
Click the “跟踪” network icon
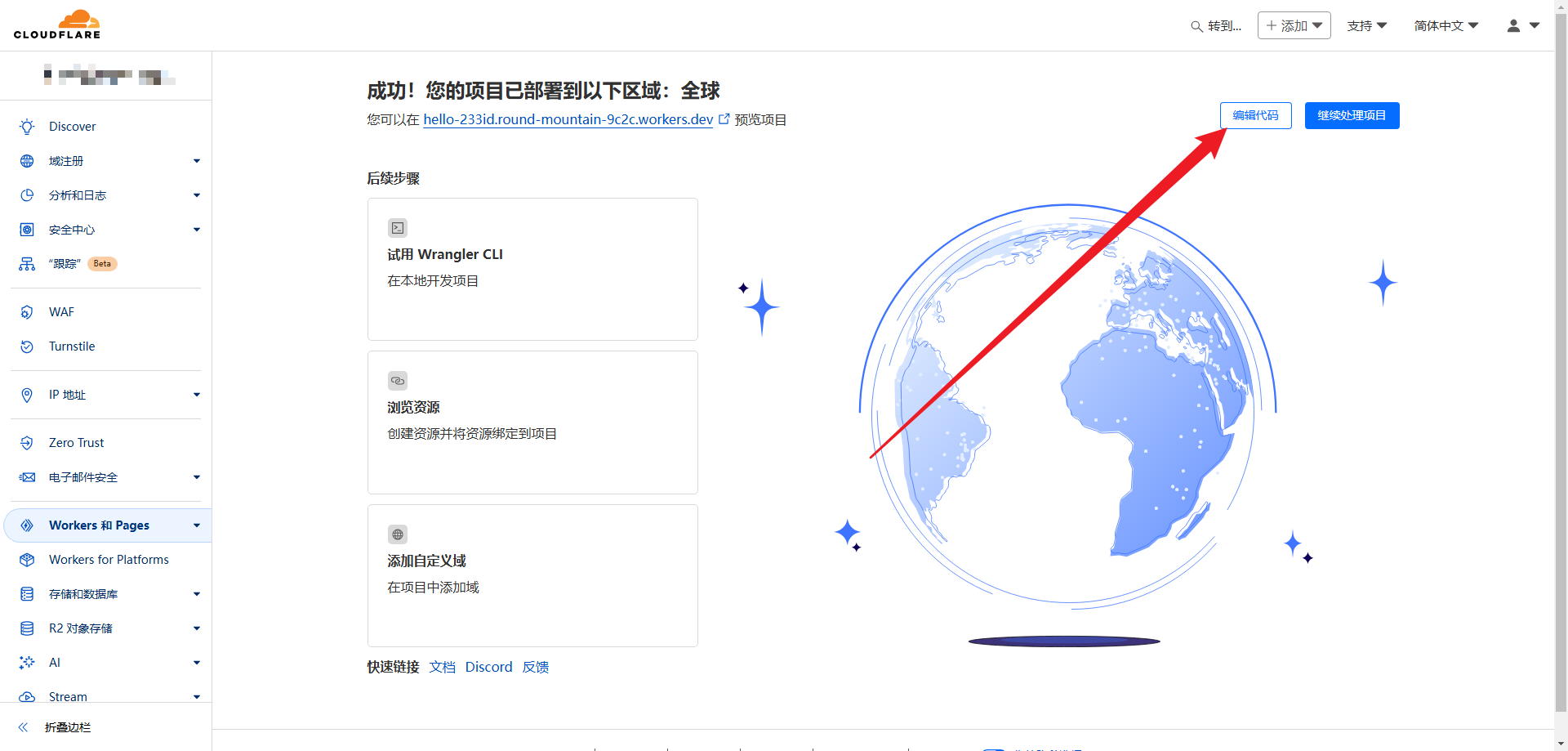click(x=27, y=264)
